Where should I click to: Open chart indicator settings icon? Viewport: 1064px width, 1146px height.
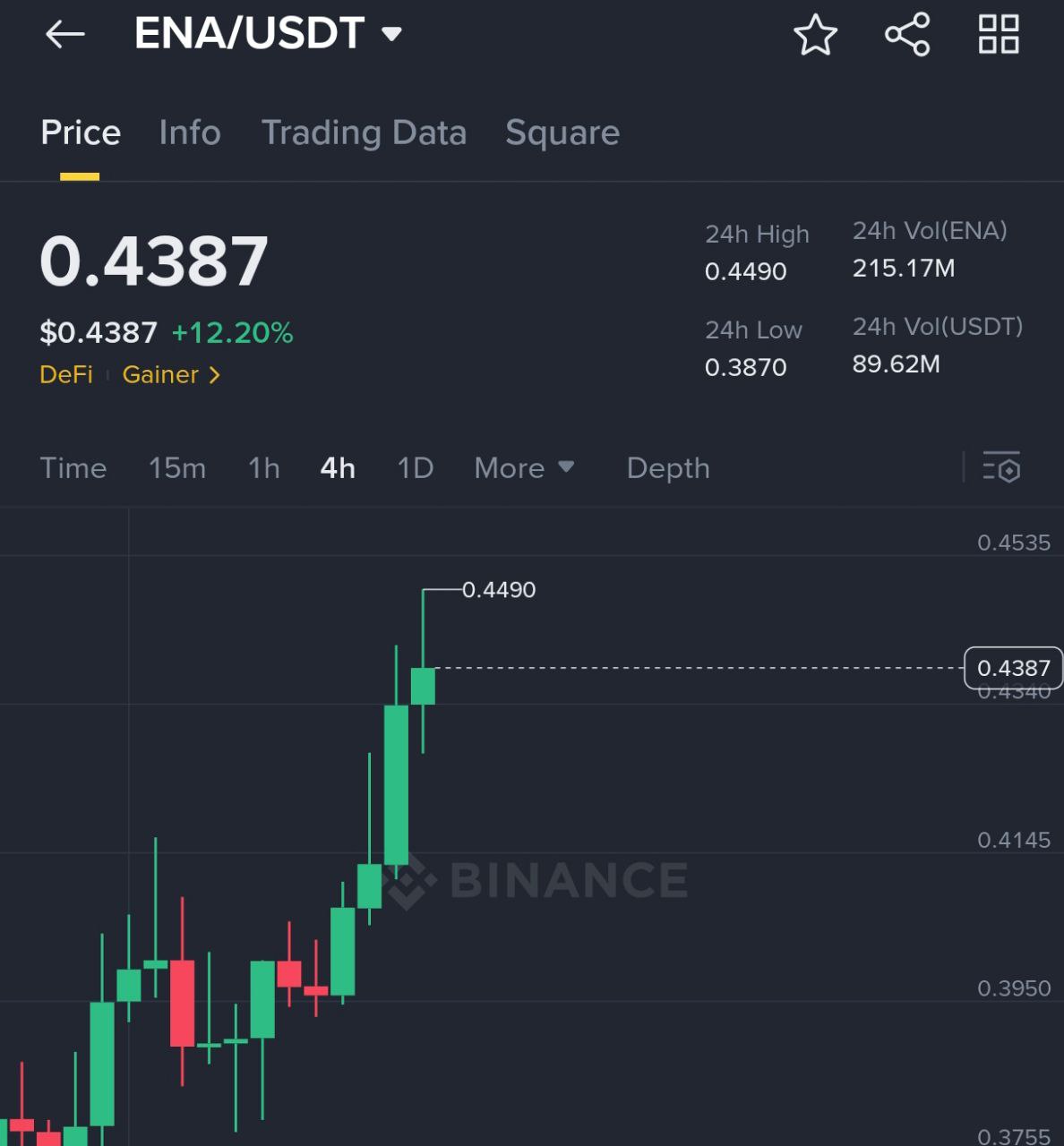click(x=1001, y=467)
